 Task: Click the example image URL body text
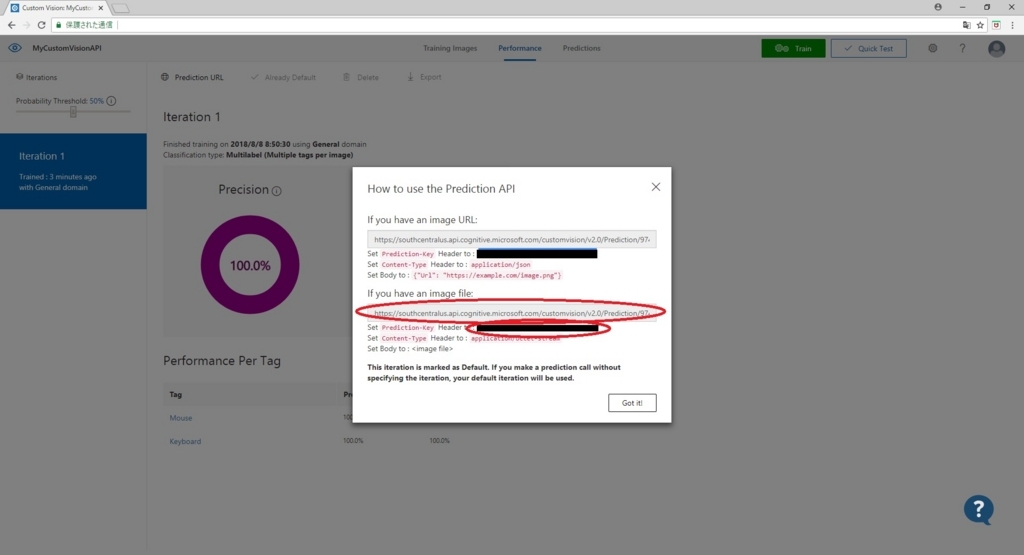click(x=487, y=276)
